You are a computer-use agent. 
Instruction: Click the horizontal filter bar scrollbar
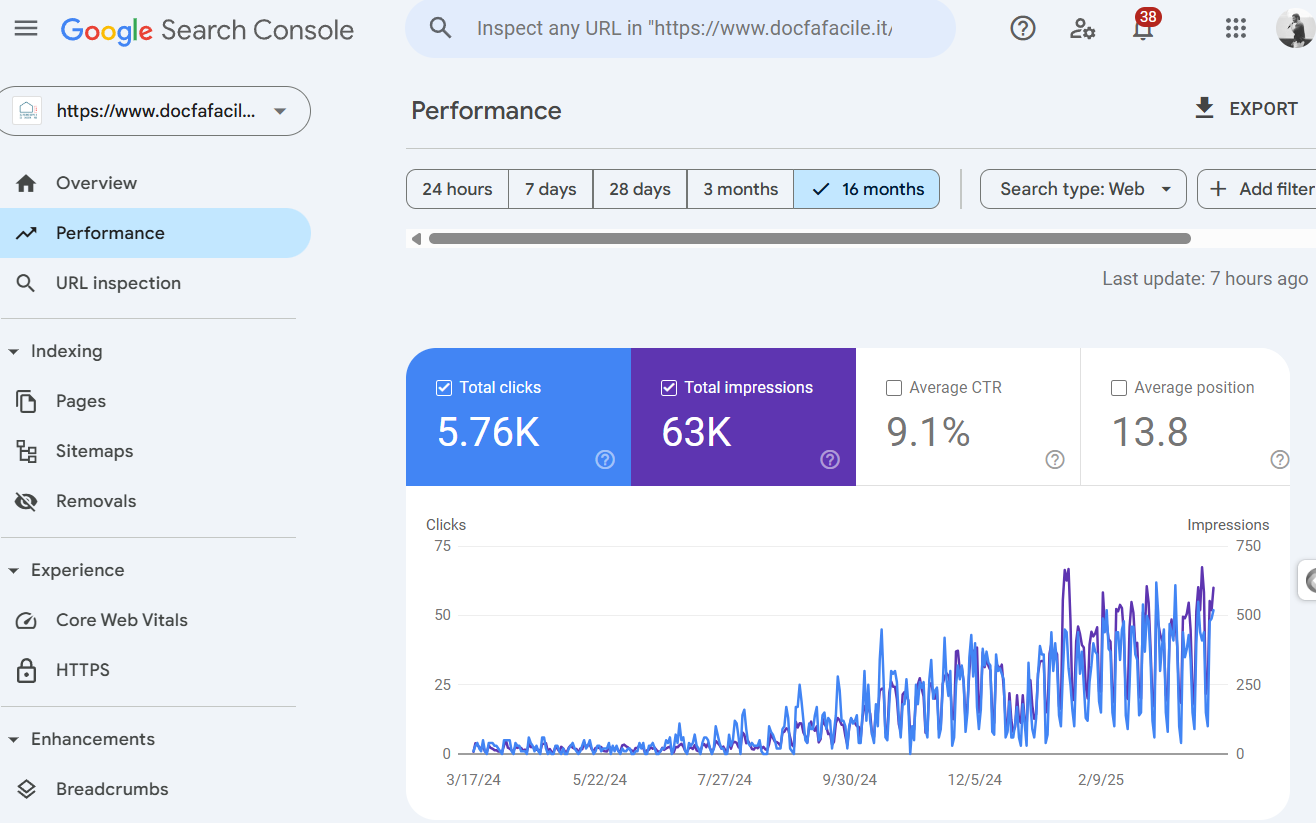[808, 239]
